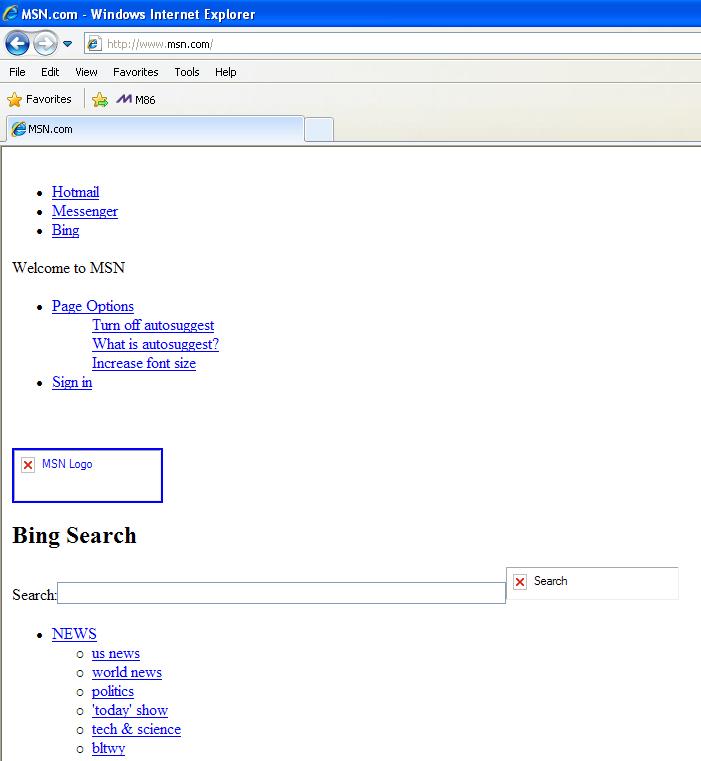
Task: Click the Add to Favorites Bar icon
Action: tap(100, 100)
